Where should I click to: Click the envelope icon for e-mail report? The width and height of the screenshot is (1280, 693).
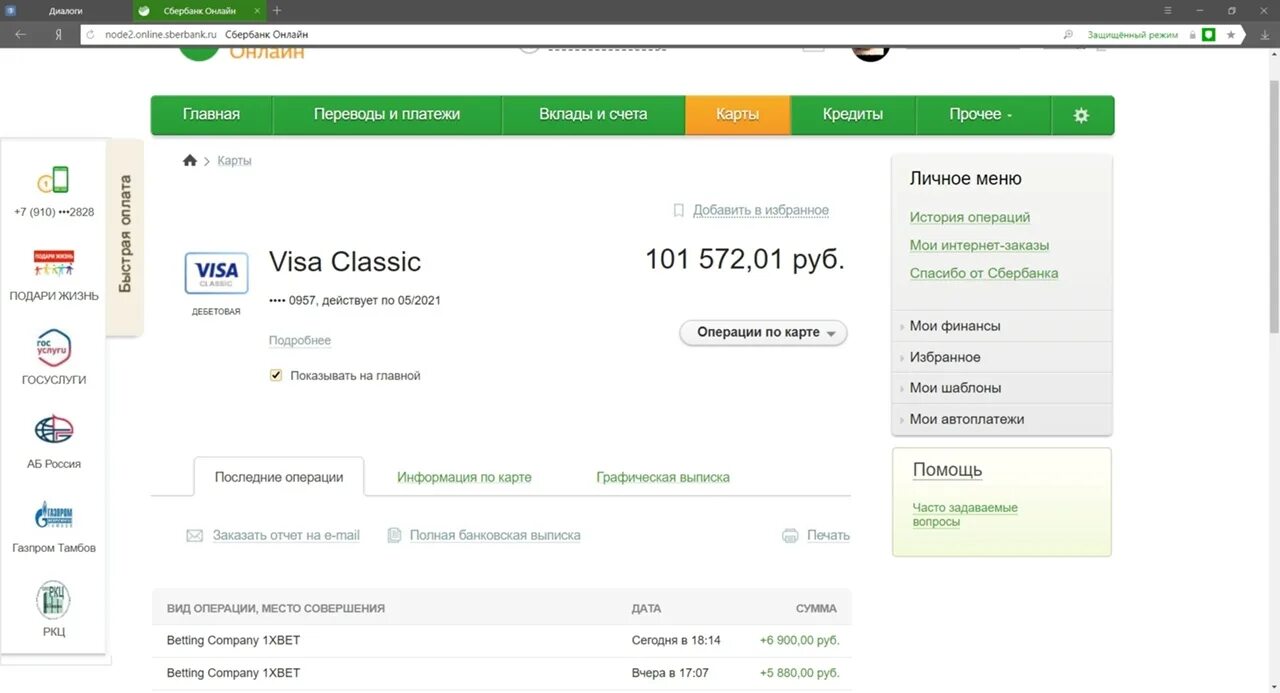pos(195,536)
